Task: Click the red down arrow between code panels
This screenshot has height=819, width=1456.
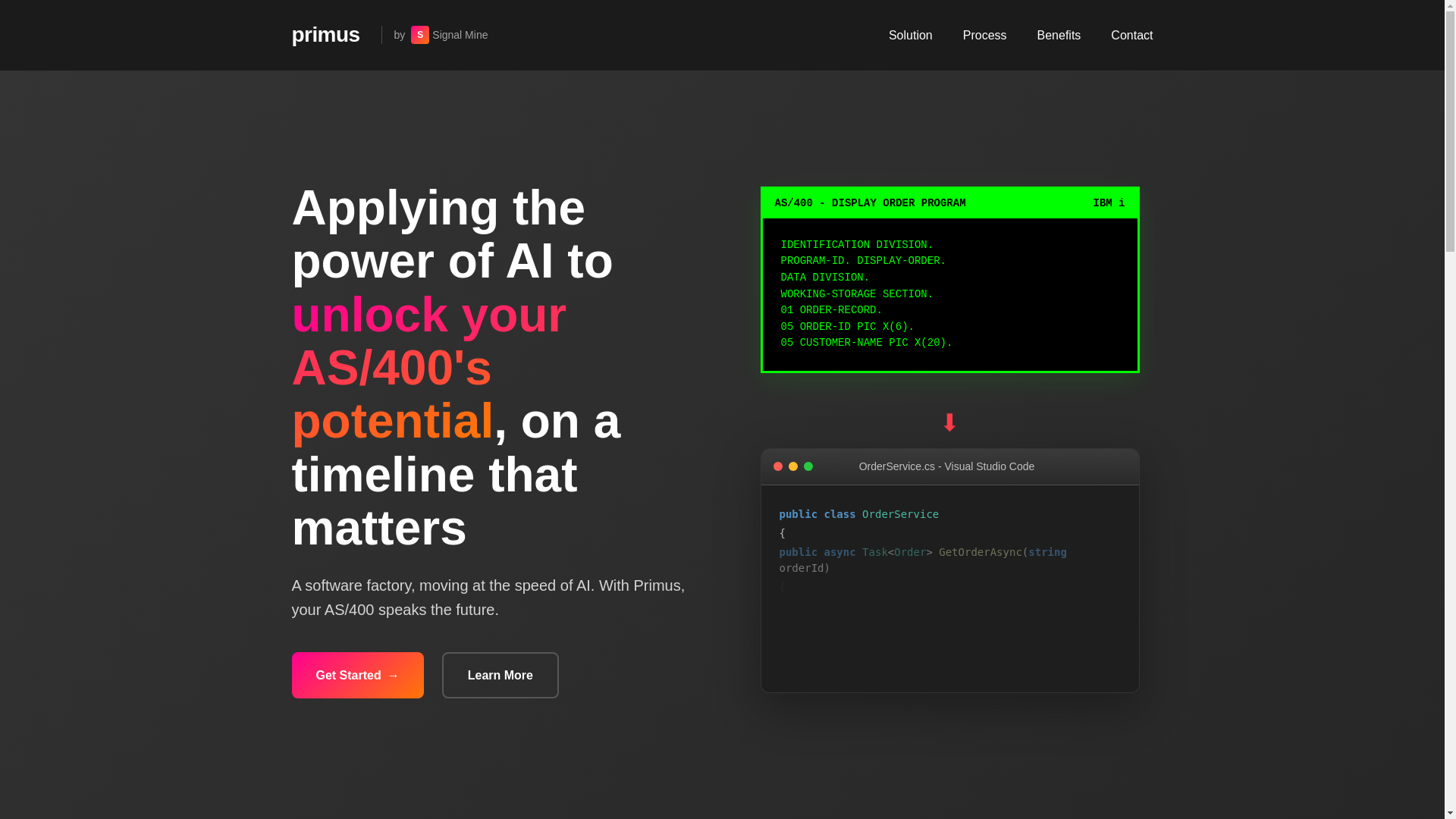Action: 949,422
